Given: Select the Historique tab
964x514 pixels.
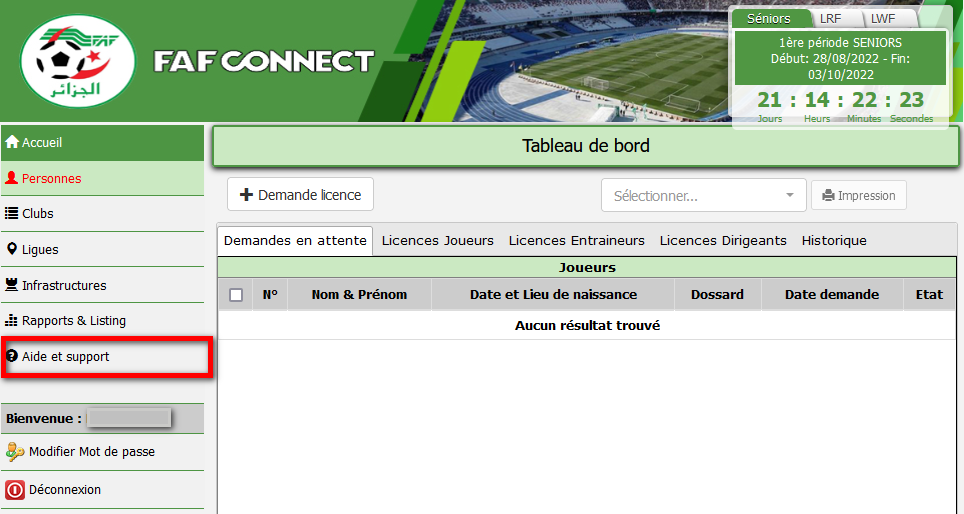Looking at the screenshot, I should point(833,241).
